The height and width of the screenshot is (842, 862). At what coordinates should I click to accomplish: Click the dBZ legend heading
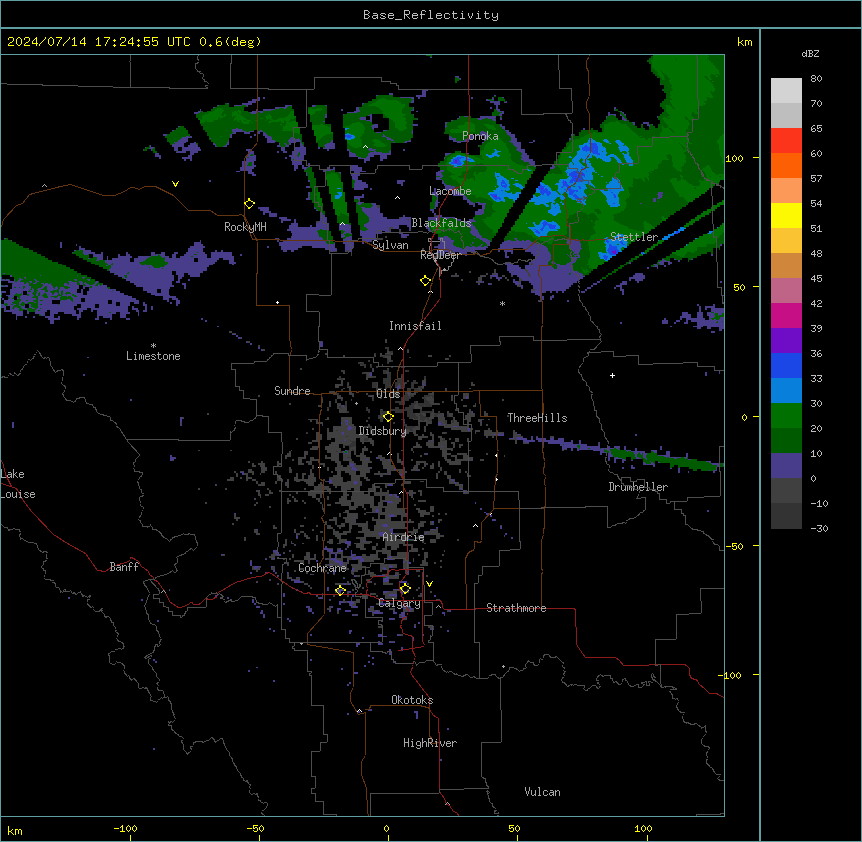pos(810,54)
